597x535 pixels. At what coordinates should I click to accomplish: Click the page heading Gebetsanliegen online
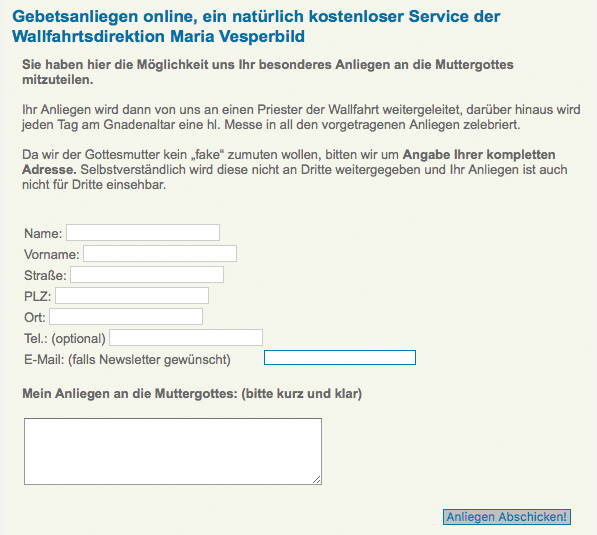tap(256, 27)
